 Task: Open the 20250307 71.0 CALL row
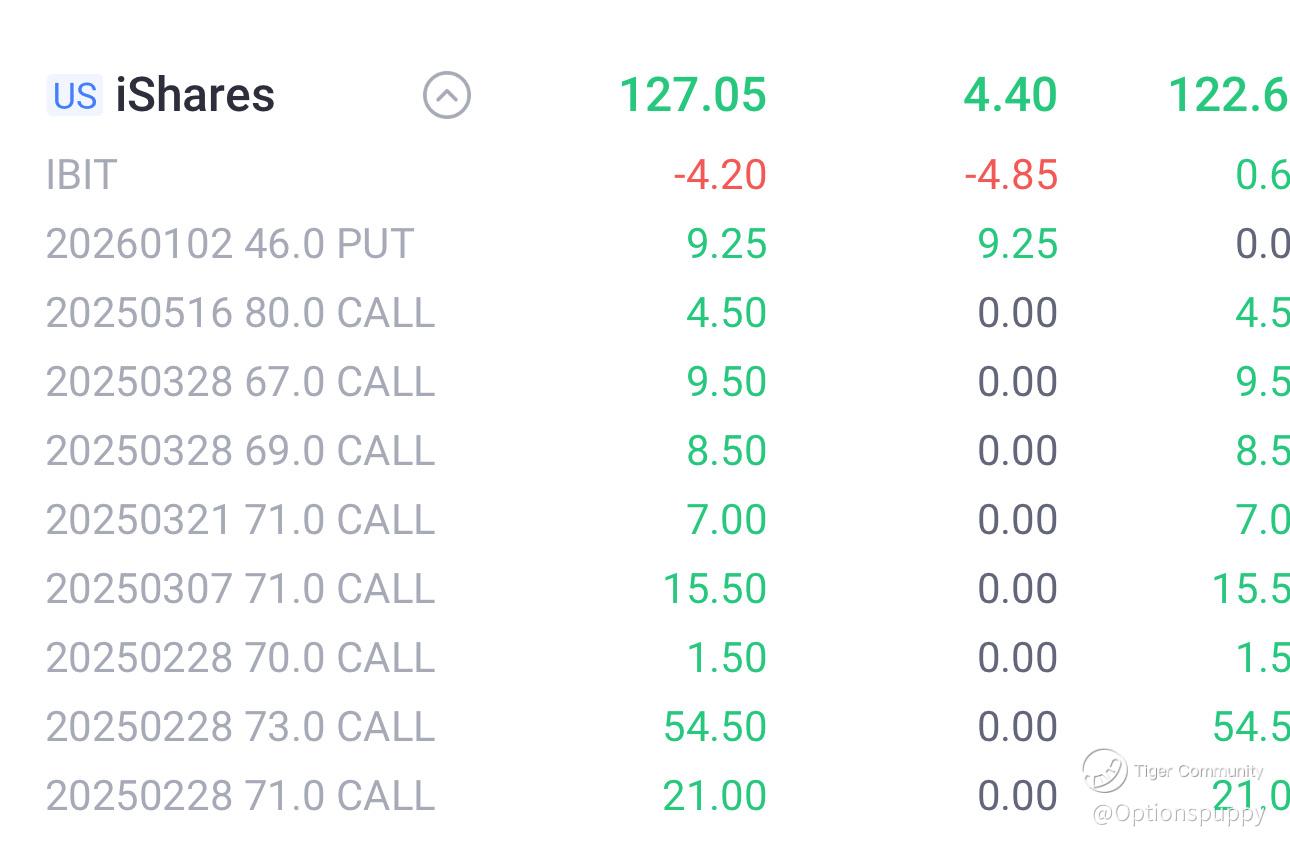pos(240,589)
